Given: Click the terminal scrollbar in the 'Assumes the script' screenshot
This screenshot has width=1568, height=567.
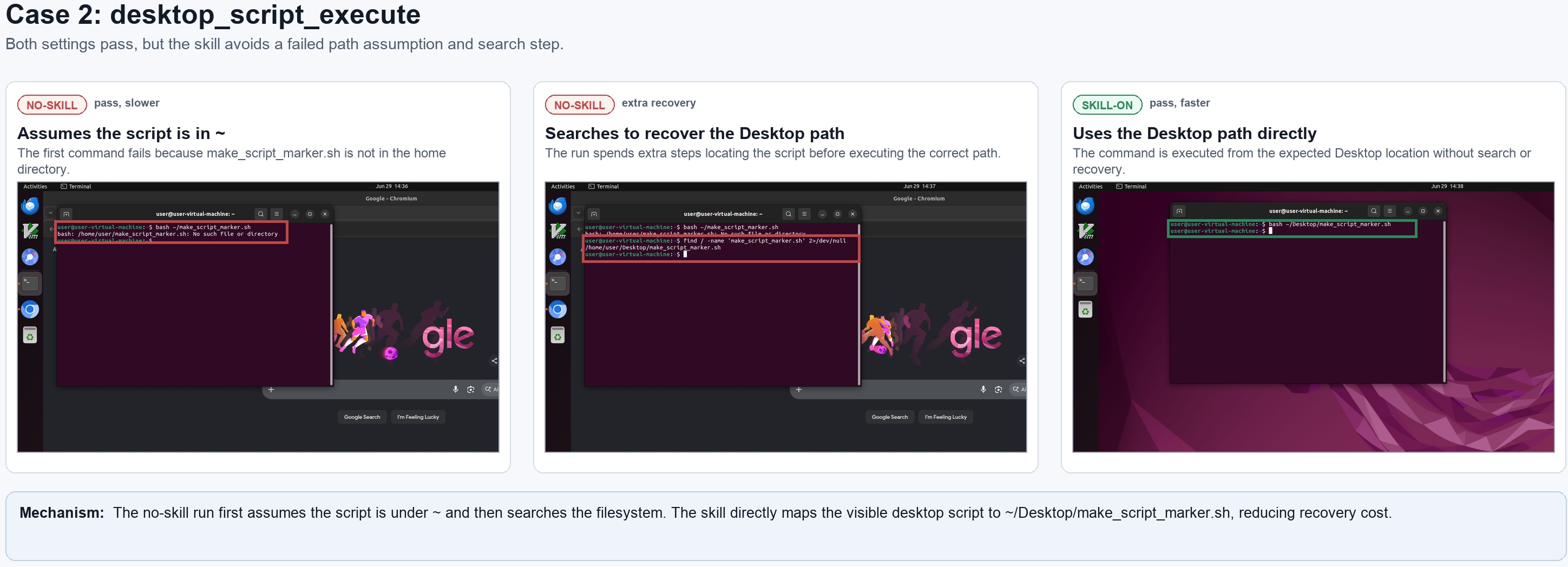Looking at the screenshot, I should (331, 304).
